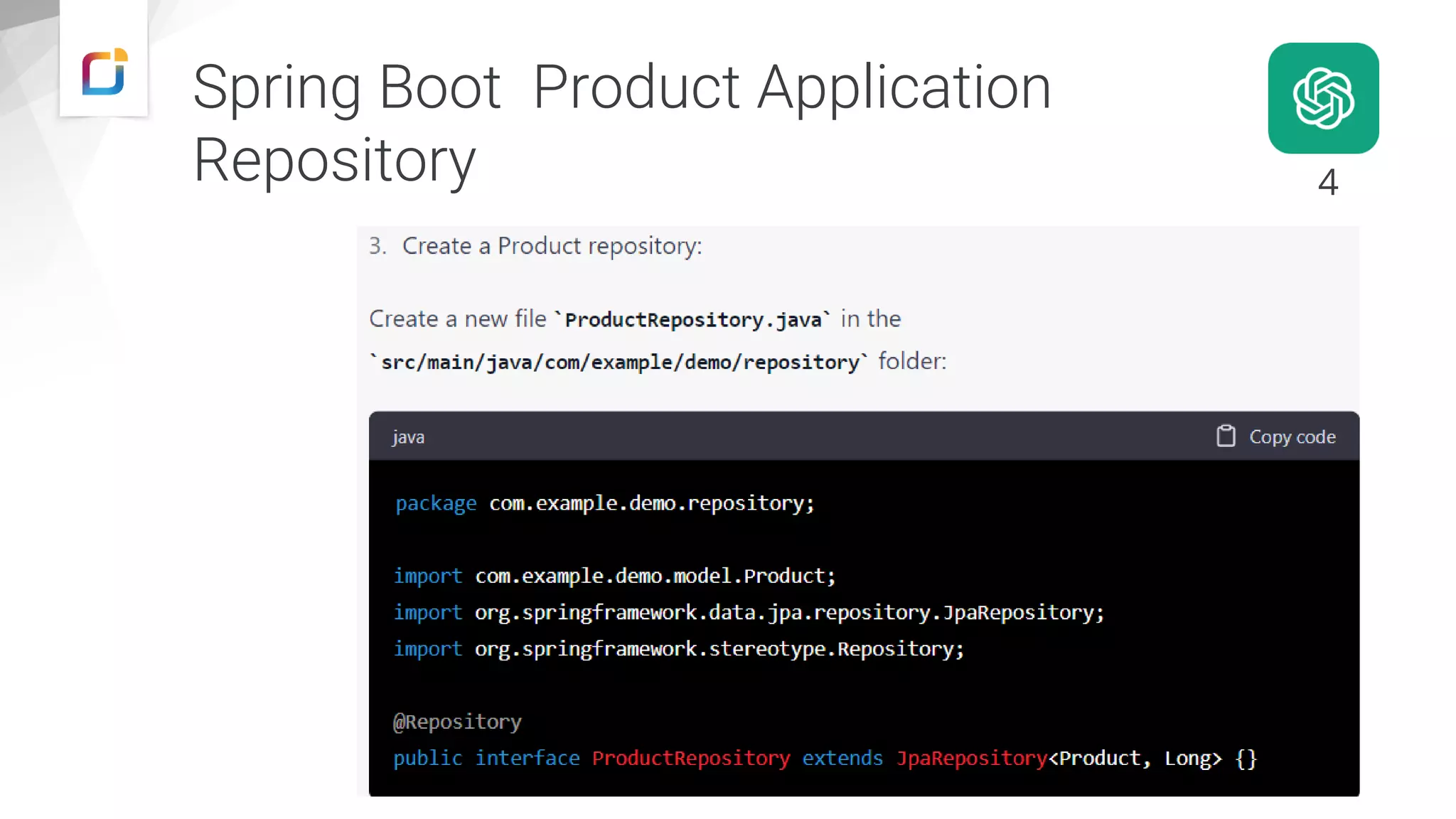Click the JpaRepository import line
This screenshot has width=1456, height=819.
[749, 612]
